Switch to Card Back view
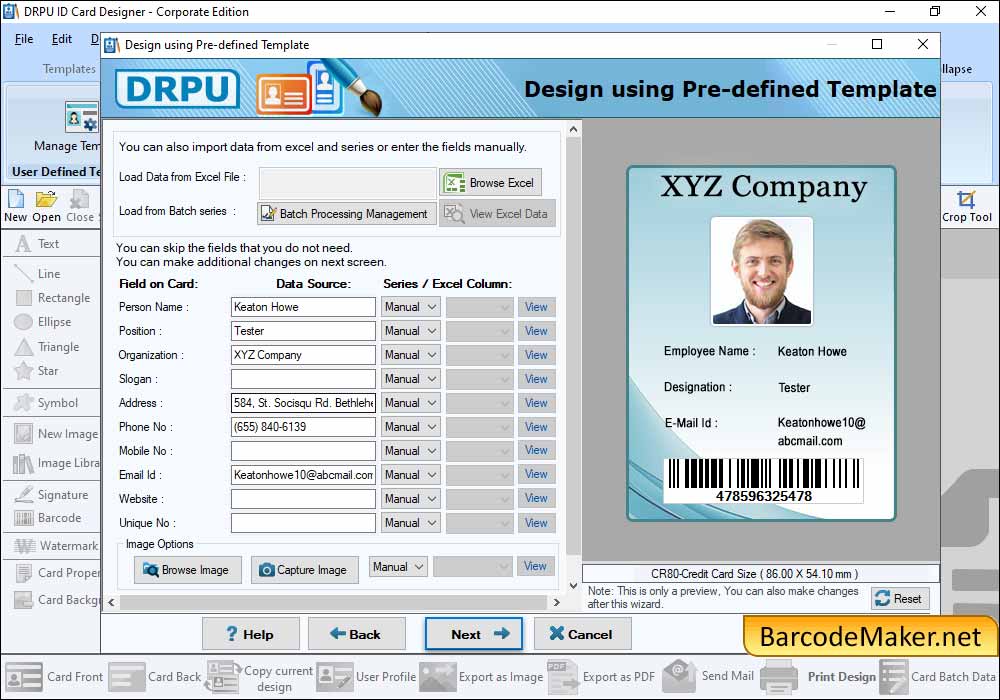 (154, 676)
